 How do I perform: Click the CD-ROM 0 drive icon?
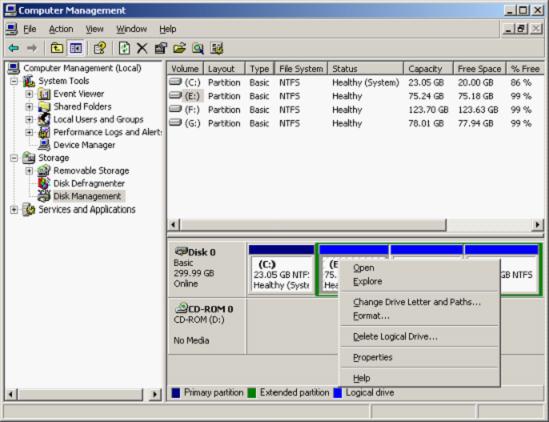click(181, 308)
